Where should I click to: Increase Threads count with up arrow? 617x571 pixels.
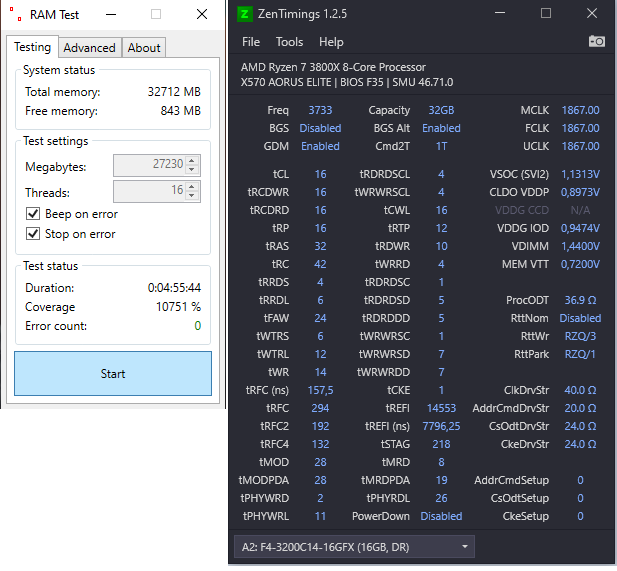coord(192,187)
